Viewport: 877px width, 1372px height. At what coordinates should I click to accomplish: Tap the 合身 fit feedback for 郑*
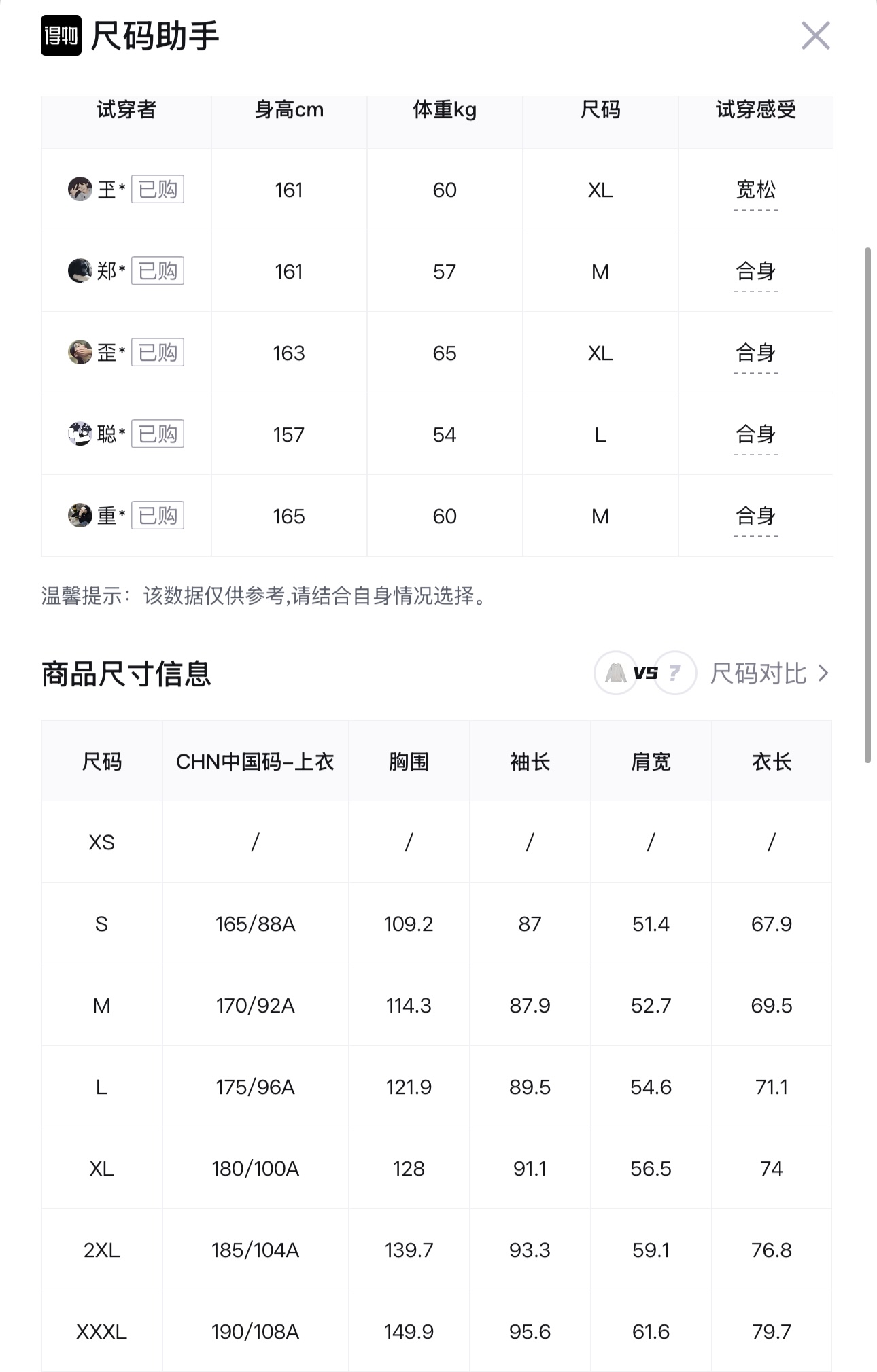756,272
